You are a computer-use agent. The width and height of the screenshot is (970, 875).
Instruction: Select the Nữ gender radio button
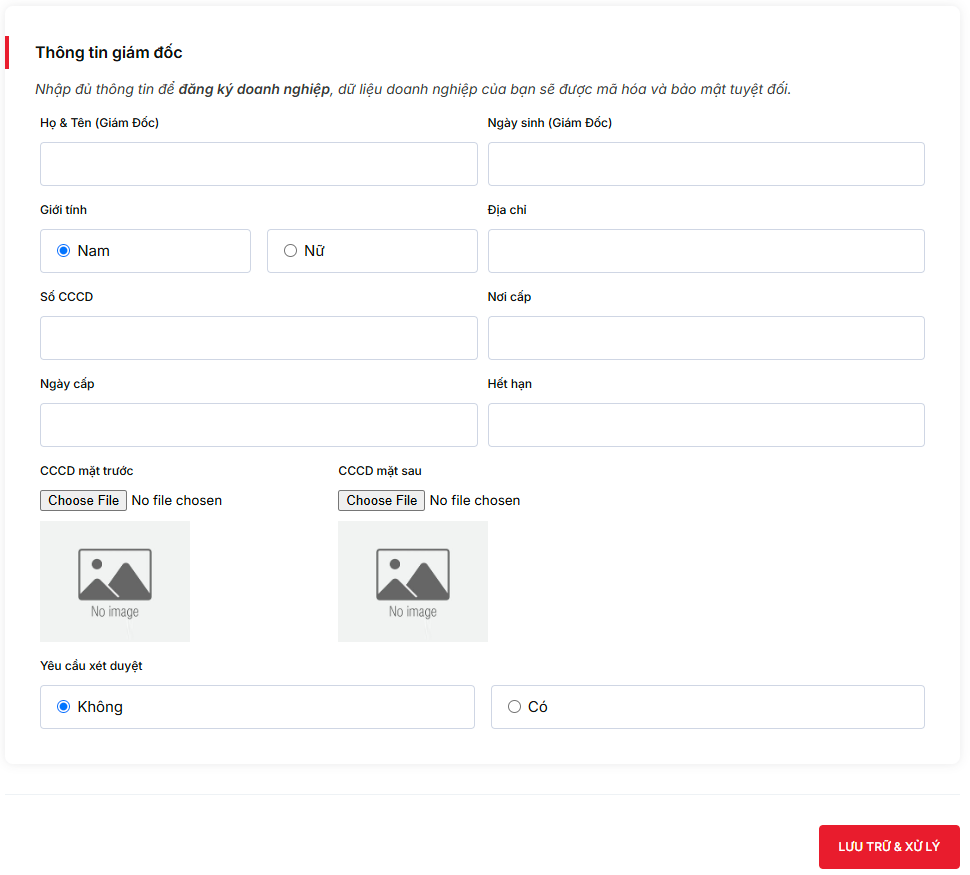290,251
